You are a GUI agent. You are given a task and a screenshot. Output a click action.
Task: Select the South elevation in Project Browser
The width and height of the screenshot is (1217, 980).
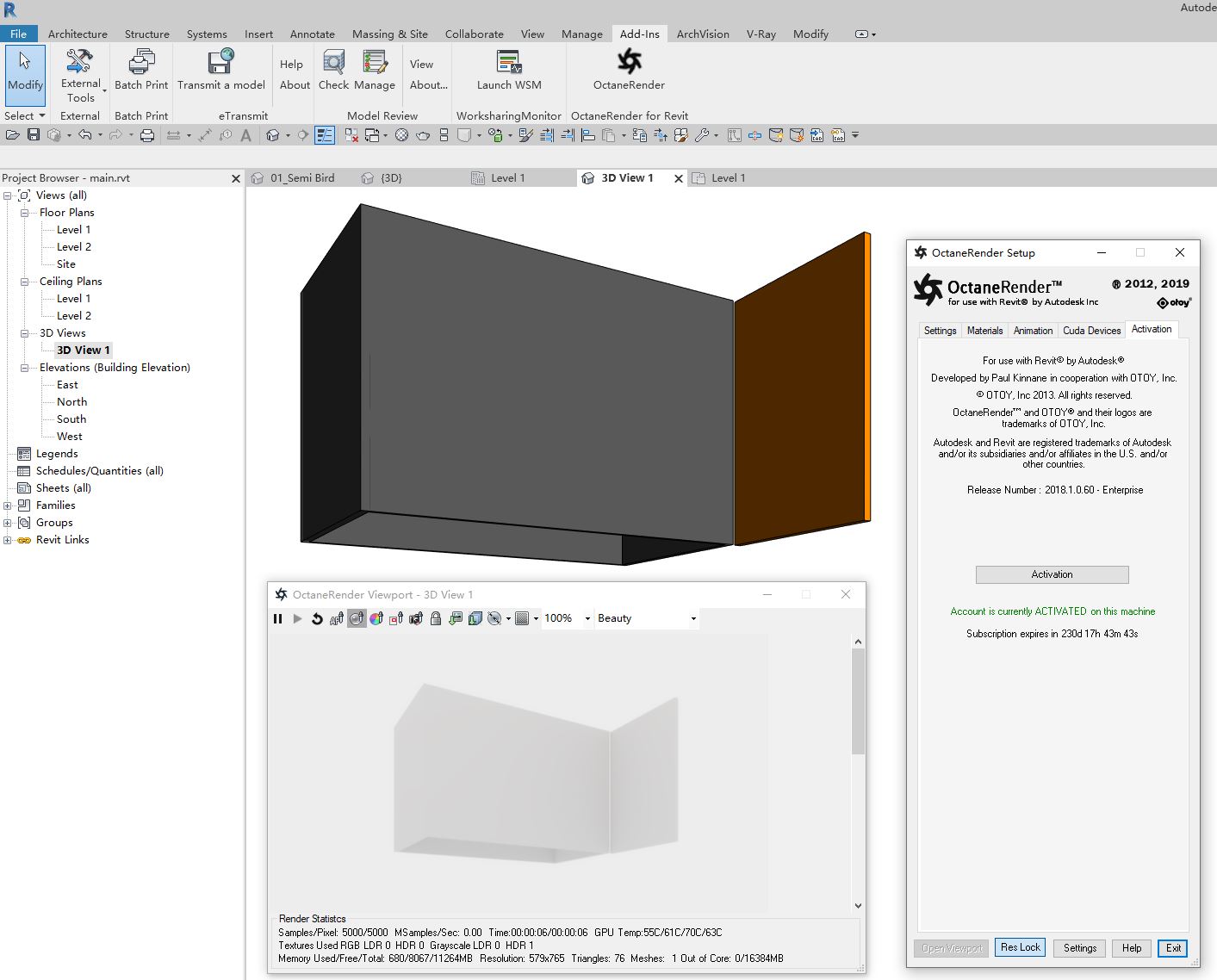(71, 419)
